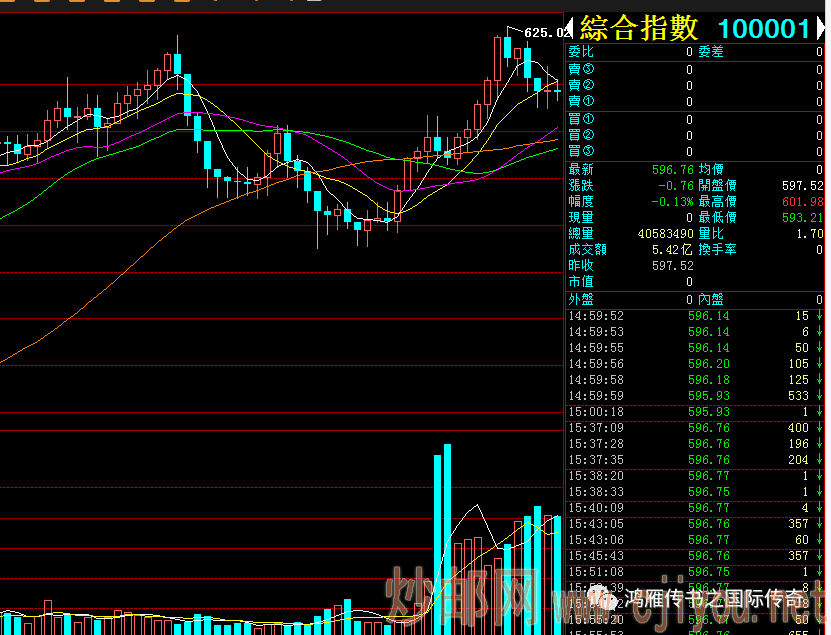Click the 委比 row label
The image size is (831, 635).
[581, 52]
